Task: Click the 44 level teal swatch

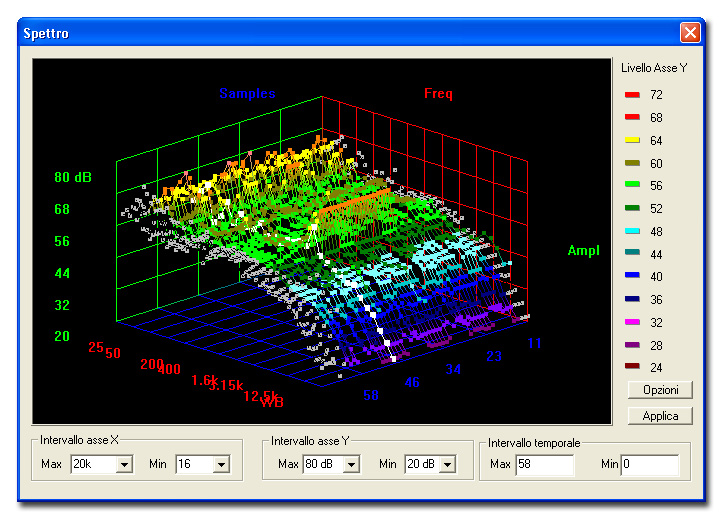Action: pos(632,252)
